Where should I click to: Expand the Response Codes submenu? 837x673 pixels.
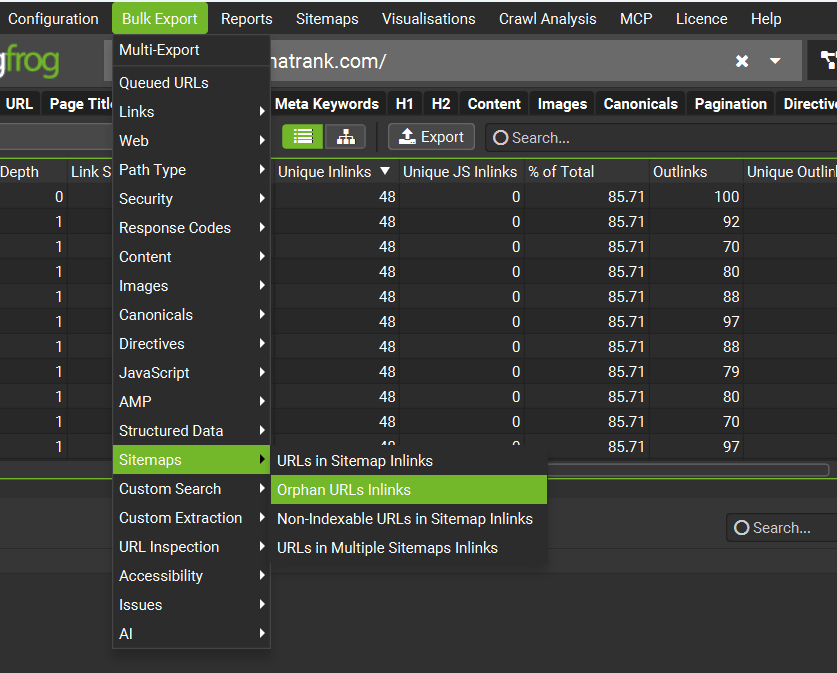click(x=191, y=227)
